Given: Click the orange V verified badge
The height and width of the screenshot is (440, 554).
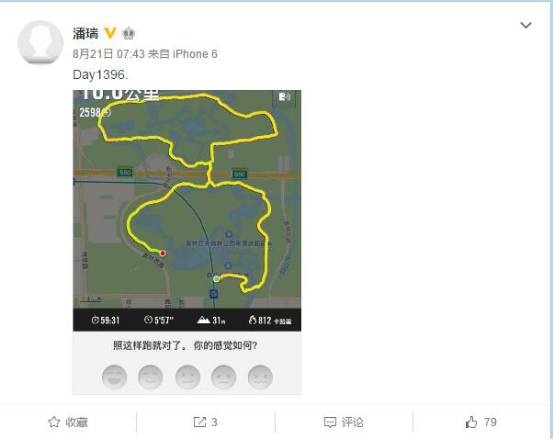Looking at the screenshot, I should click(x=110, y=33).
